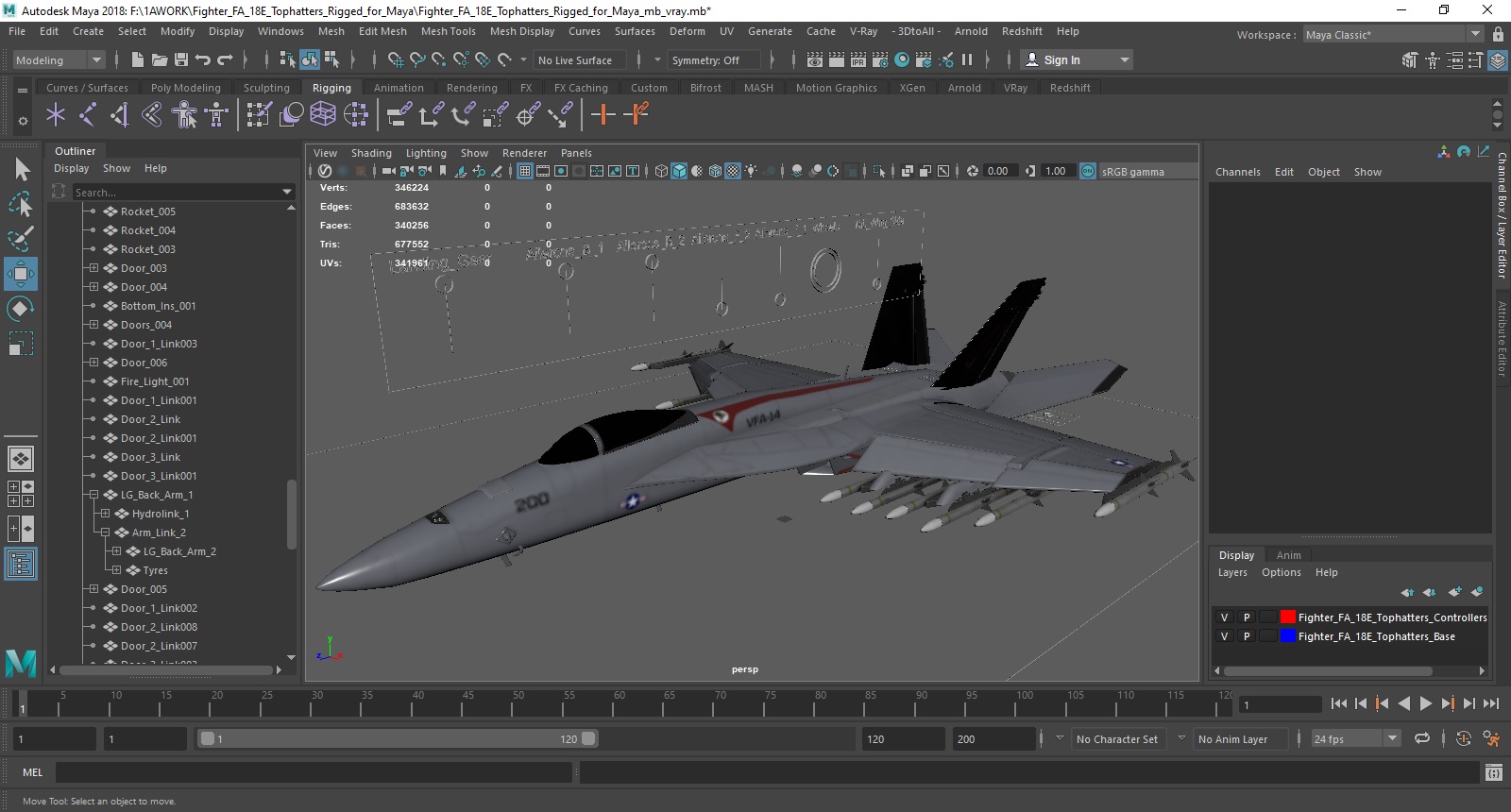This screenshot has width=1511, height=812.
Task: Click the Maya logo icon at bottom left
Action: (21, 663)
